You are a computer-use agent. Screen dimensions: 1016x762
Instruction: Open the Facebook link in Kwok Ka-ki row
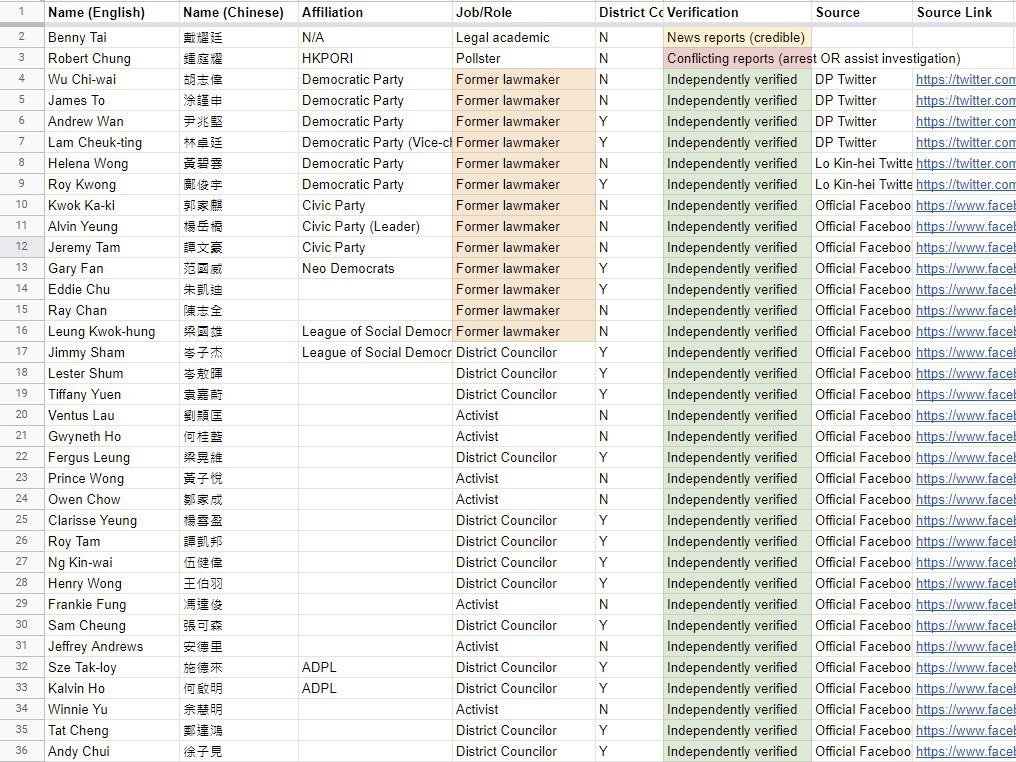point(965,205)
